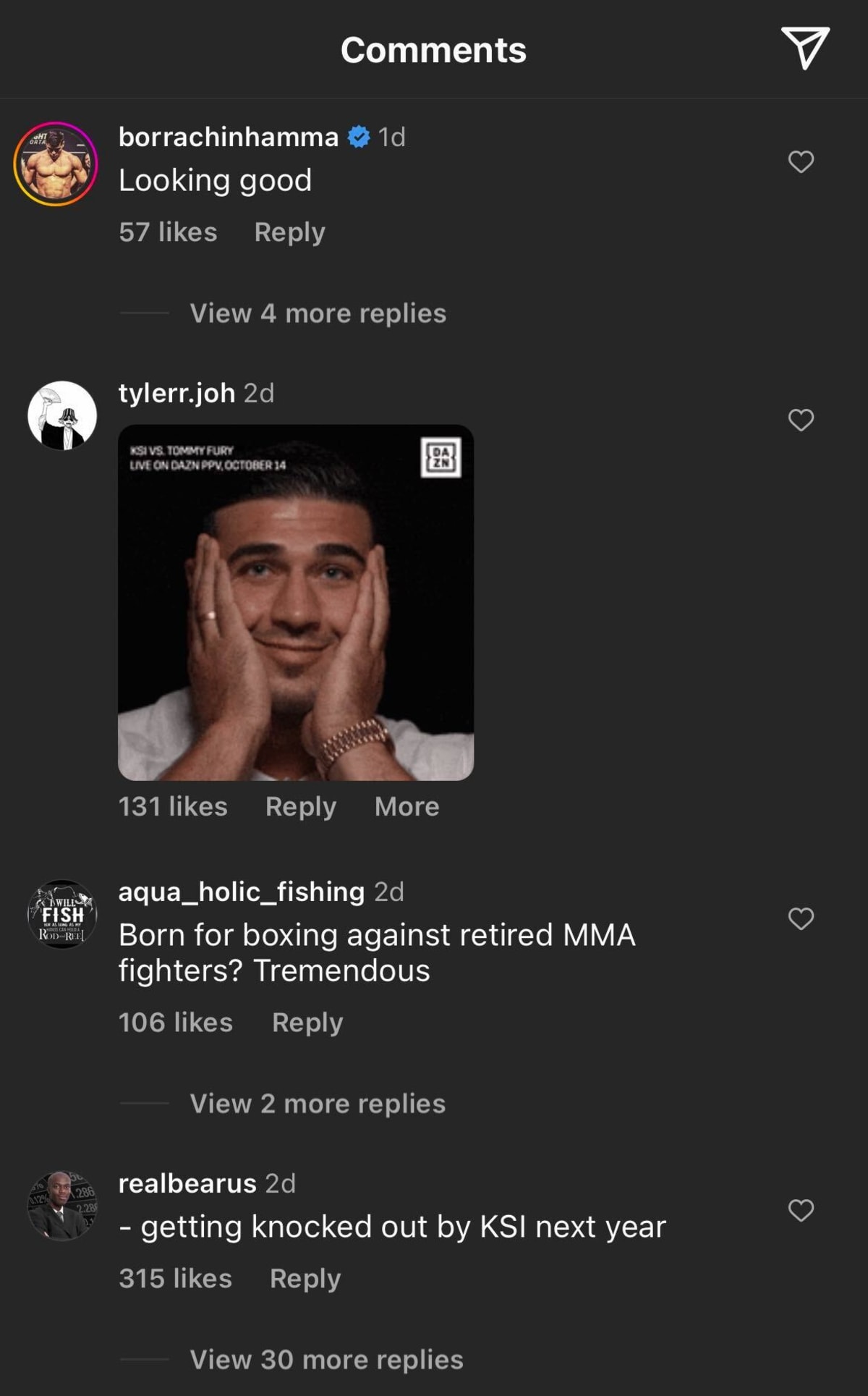Click 315 likes on realbearus's comment
This screenshot has height=1396, width=868.
tap(174, 1277)
